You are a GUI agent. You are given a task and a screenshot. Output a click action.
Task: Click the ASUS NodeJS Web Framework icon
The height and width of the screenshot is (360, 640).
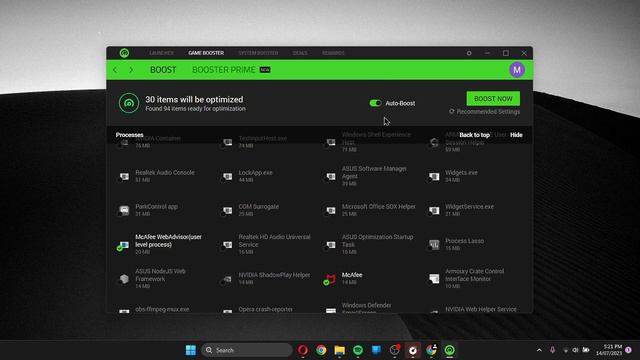click(124, 279)
